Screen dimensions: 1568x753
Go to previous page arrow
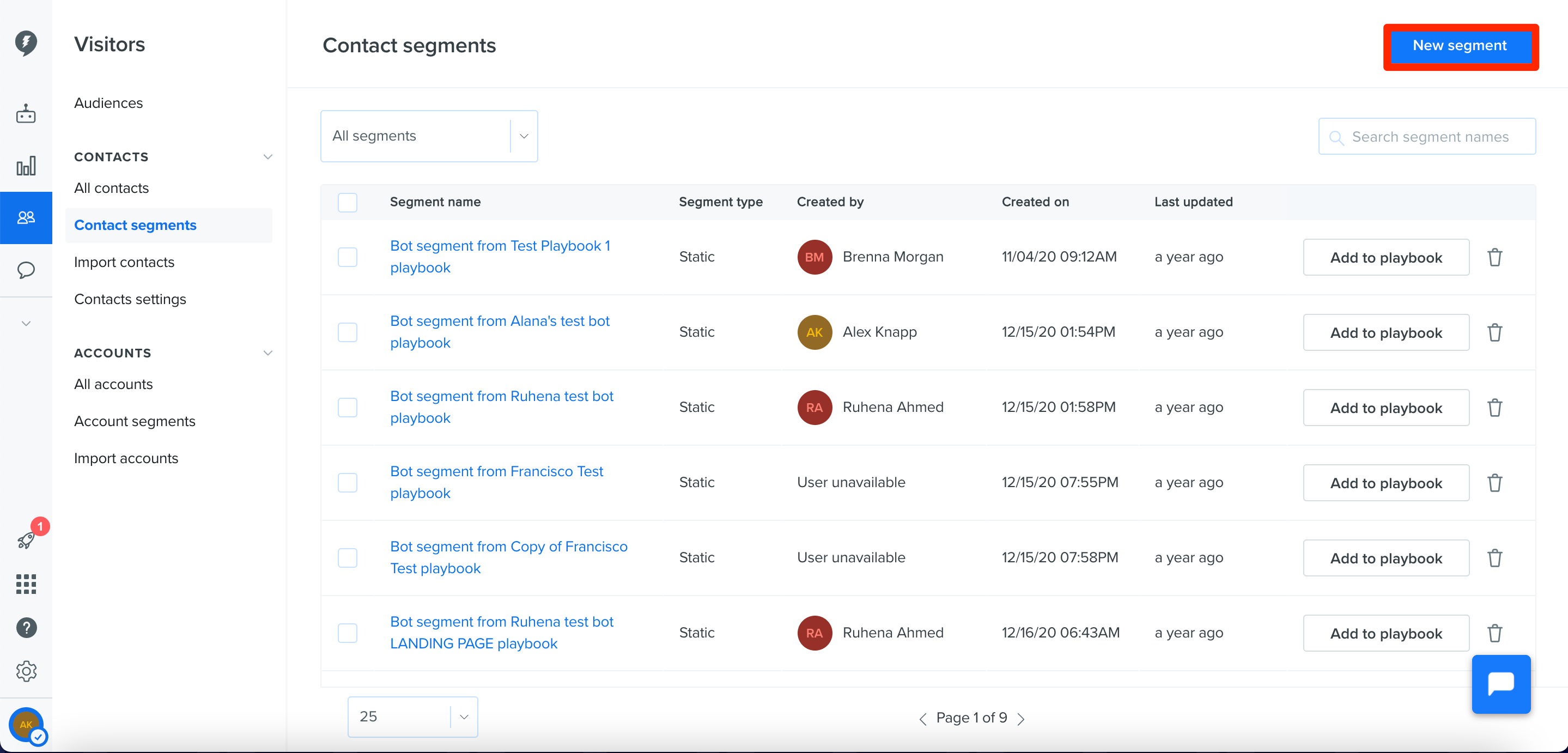923,719
